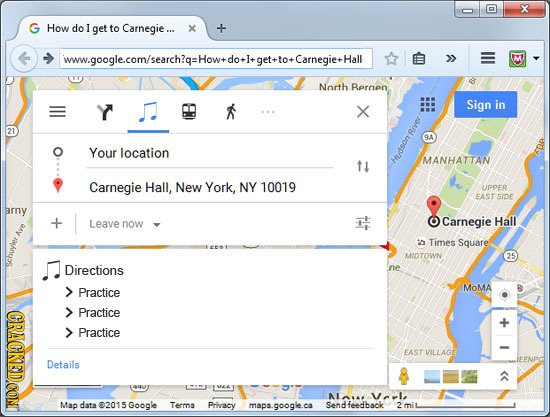Open maps.google.ca link
This screenshot has height=417, width=550.
click(x=281, y=405)
